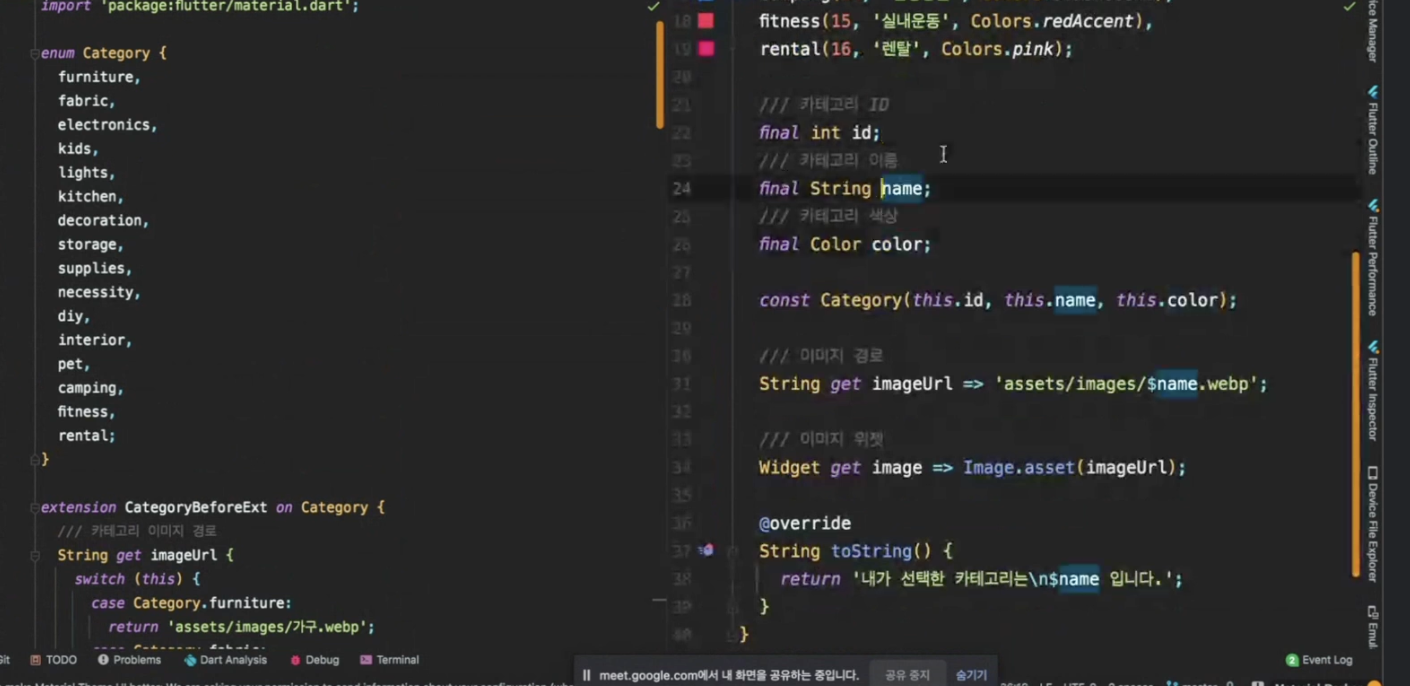The width and height of the screenshot is (1410, 686).
Task: Click the override gutter icon beside toString
Action: 706,550
